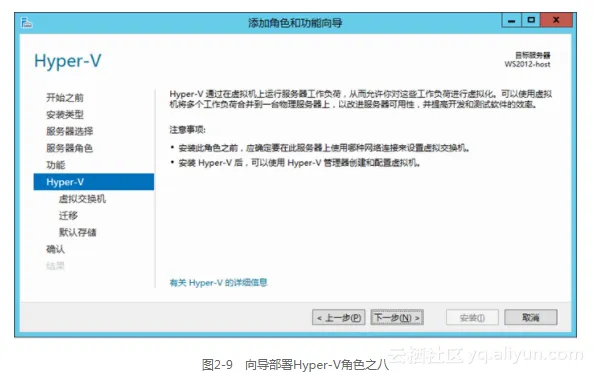Click the 添加角色和功能向导 title text
The width and height of the screenshot is (594, 375).
coord(295,23)
